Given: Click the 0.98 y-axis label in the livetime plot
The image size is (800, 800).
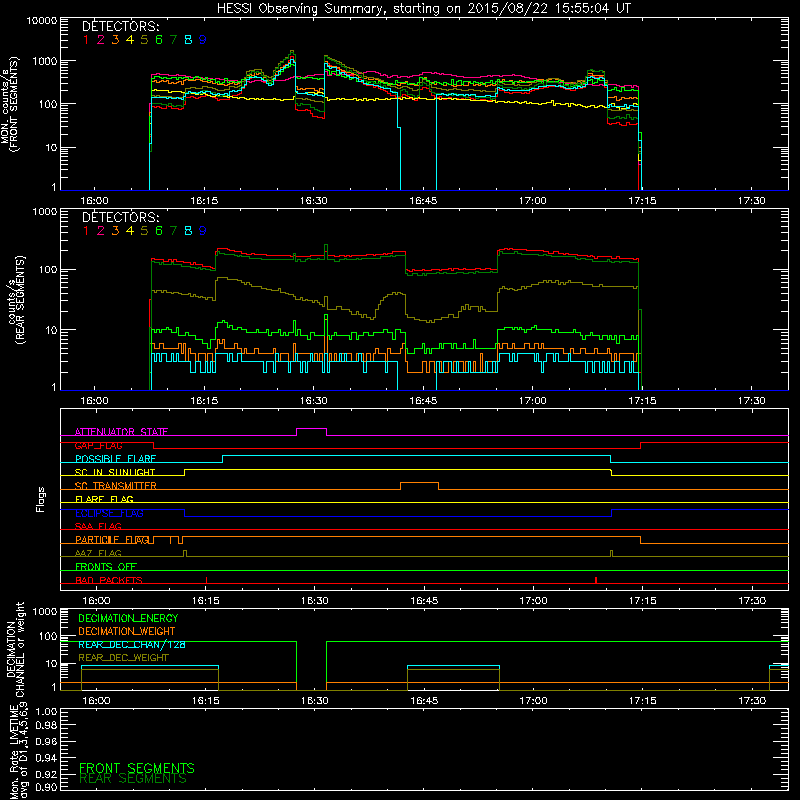Looking at the screenshot, I should (x=46, y=726).
